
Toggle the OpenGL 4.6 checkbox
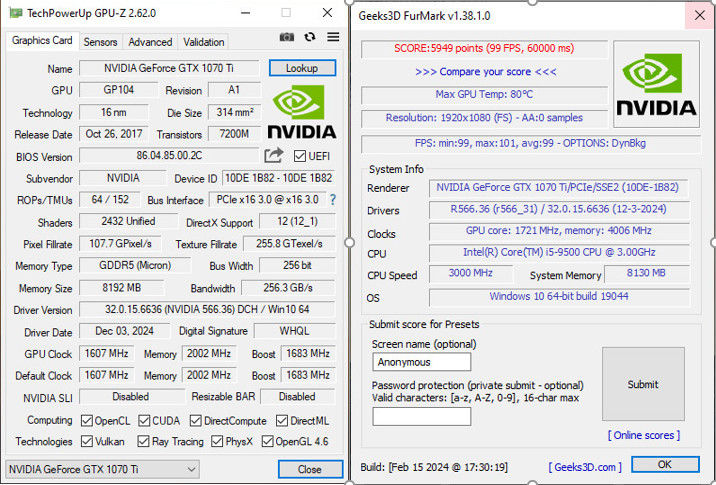click(x=268, y=441)
